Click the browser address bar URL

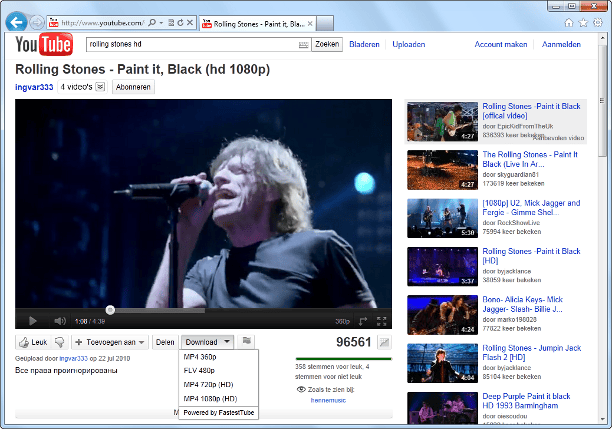(103, 23)
